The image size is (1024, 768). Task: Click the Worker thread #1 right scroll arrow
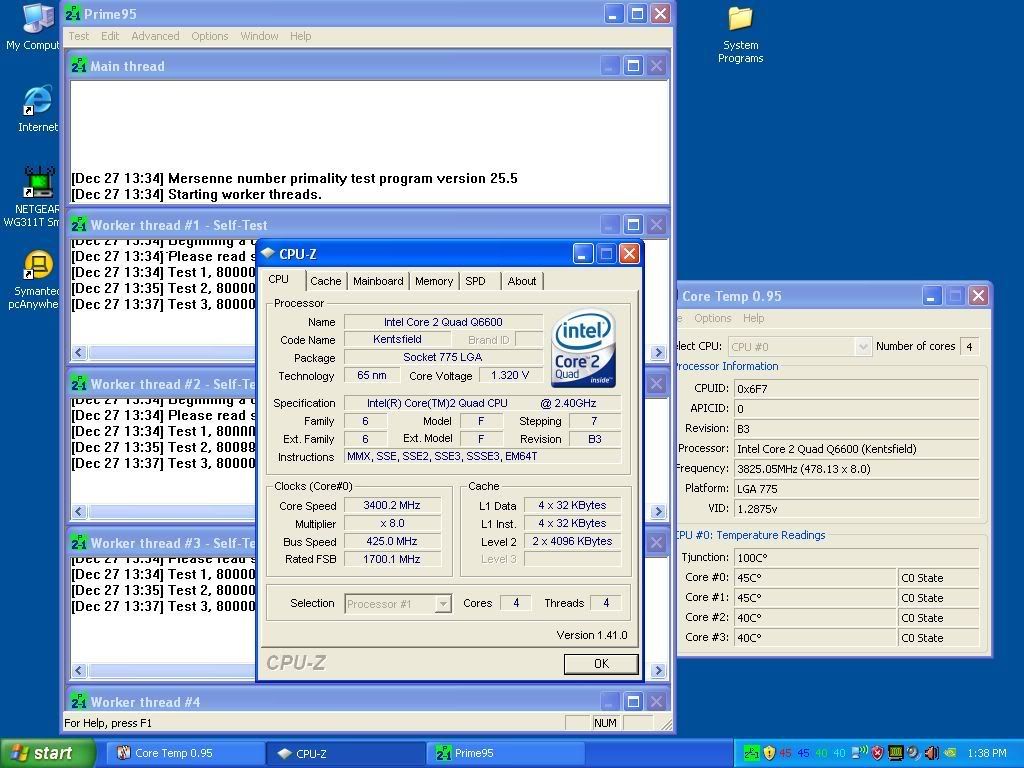pos(658,353)
